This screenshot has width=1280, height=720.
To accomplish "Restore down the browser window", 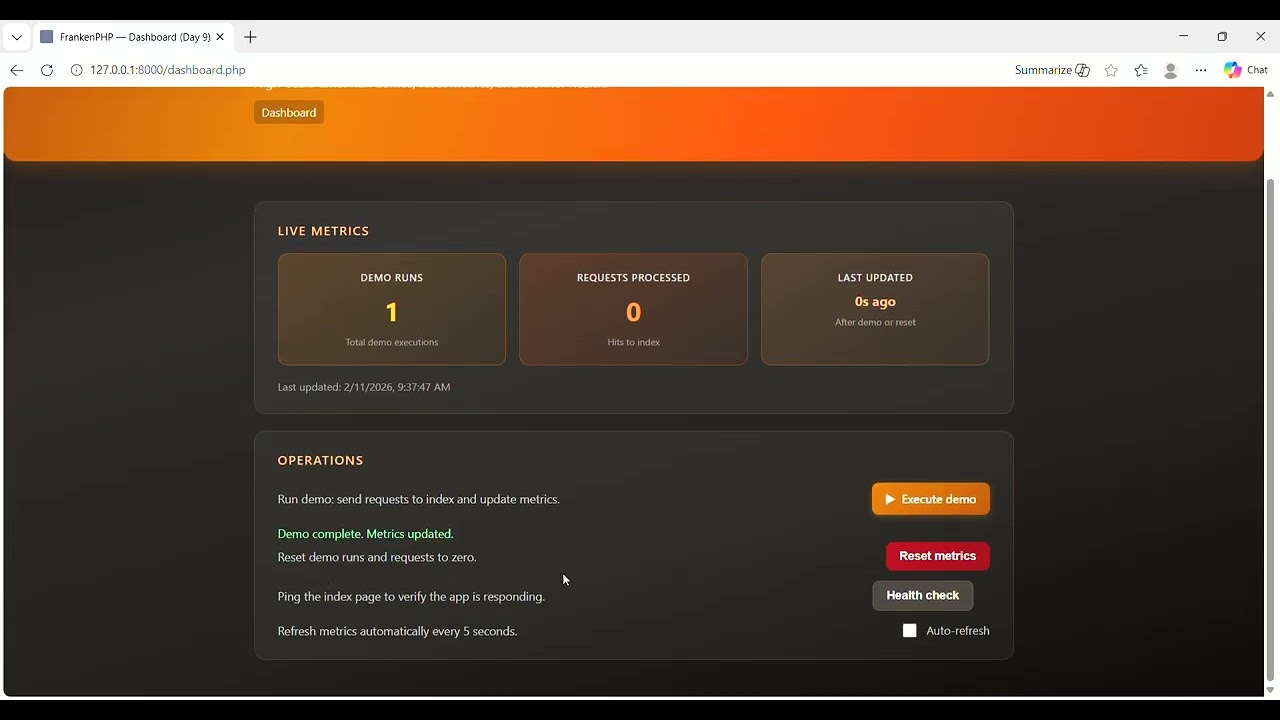I will [1222, 37].
